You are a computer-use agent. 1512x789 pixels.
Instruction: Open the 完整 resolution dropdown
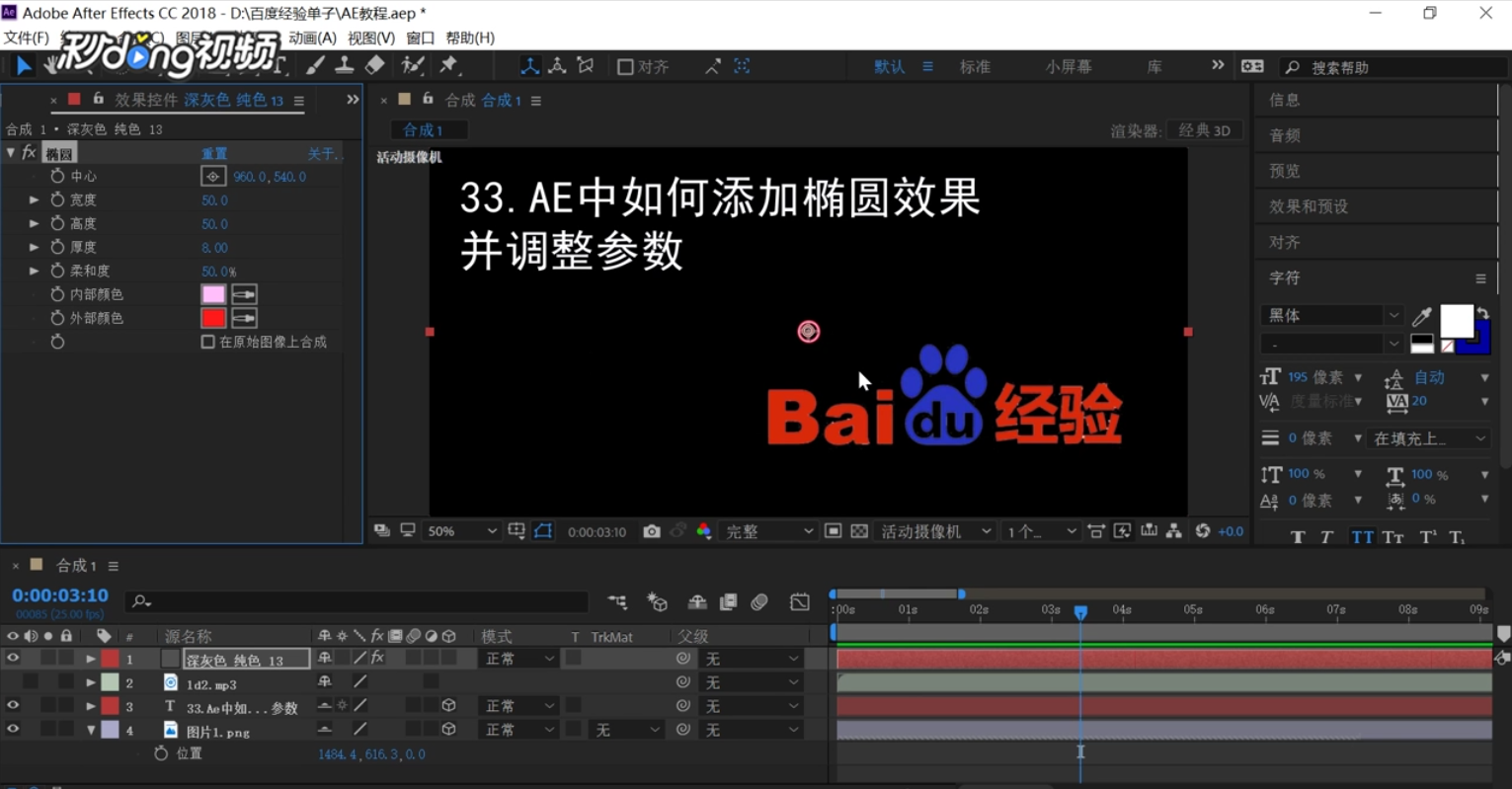(x=769, y=531)
